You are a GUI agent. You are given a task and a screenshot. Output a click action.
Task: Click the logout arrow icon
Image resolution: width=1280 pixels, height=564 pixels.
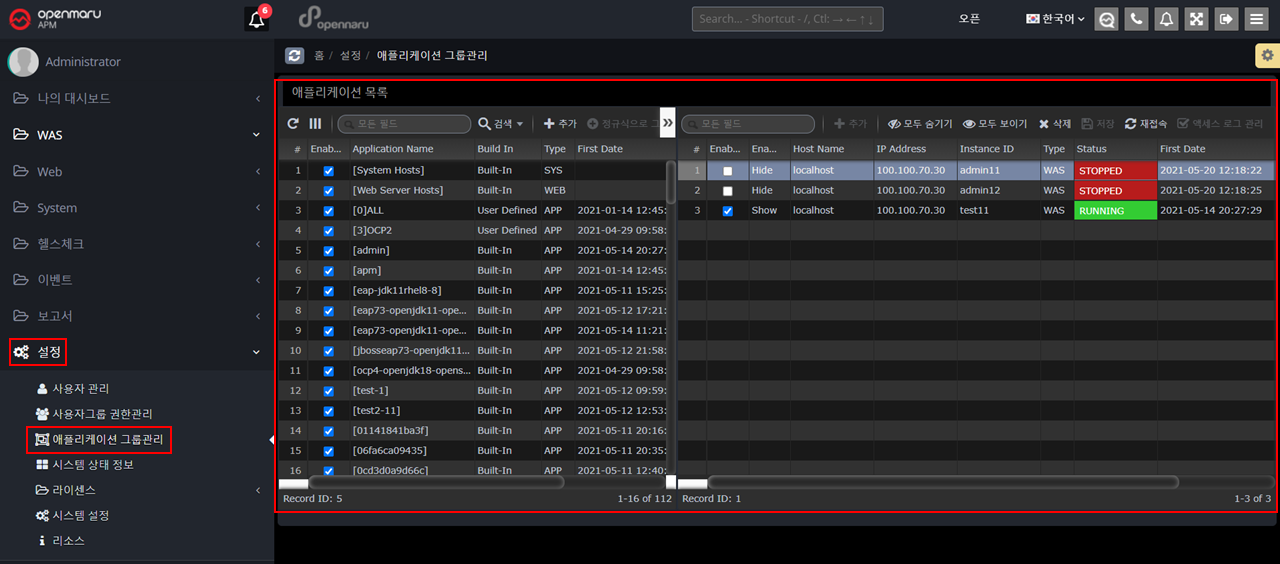point(1226,19)
